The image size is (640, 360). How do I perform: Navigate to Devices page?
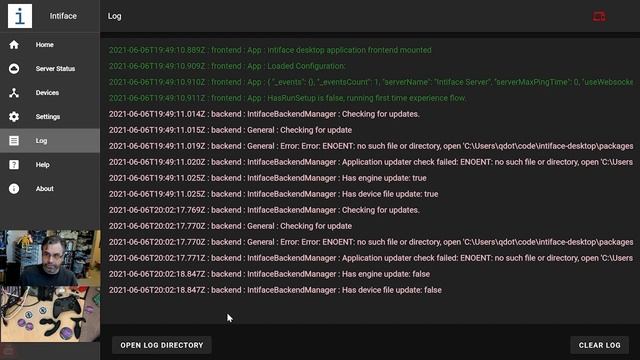pyautogui.click(x=50, y=93)
